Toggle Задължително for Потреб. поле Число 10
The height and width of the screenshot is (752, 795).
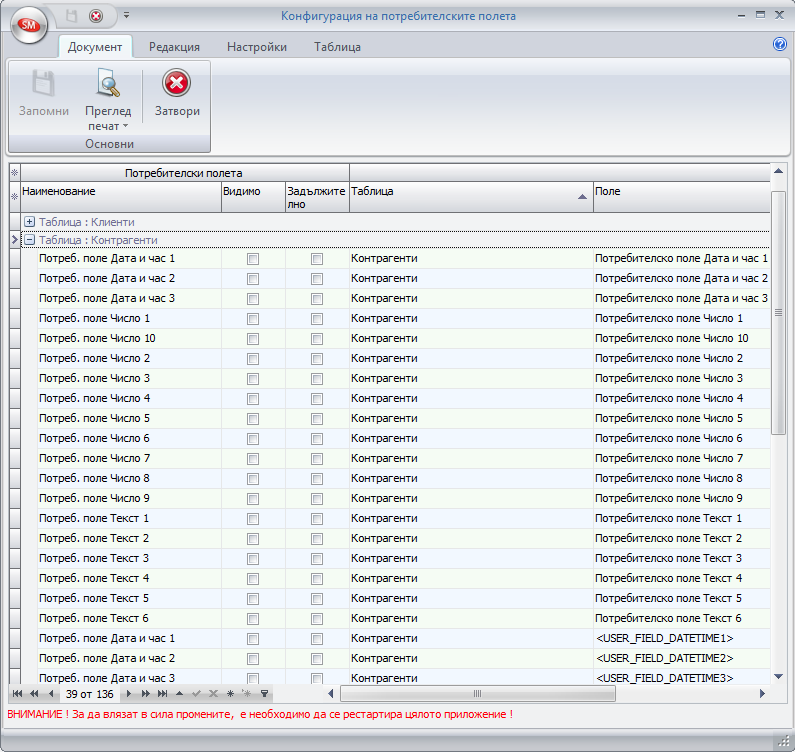tap(317, 339)
